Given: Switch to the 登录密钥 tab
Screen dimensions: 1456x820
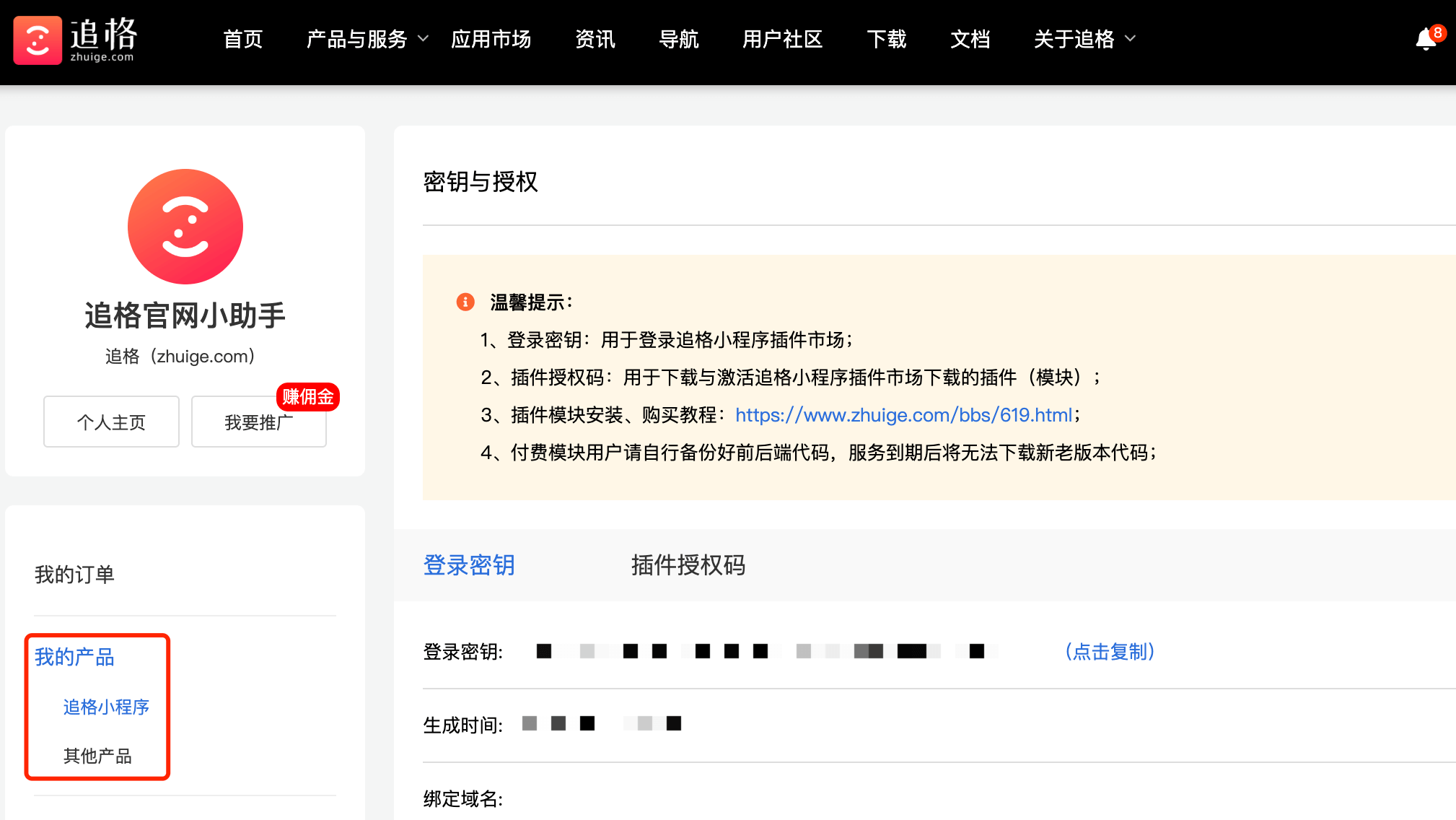Looking at the screenshot, I should [x=469, y=565].
